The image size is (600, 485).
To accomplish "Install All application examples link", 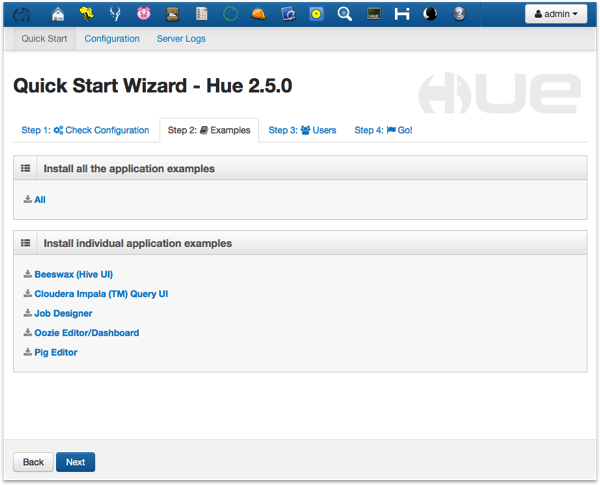I will (40, 199).
